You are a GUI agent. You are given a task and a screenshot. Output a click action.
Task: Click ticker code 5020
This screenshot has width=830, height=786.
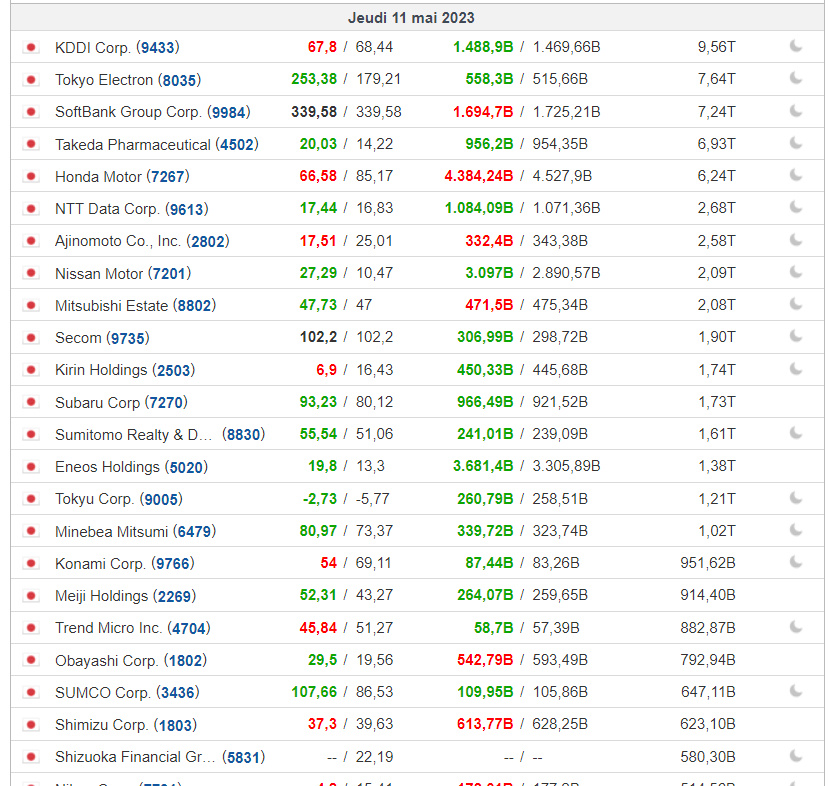[x=186, y=467]
